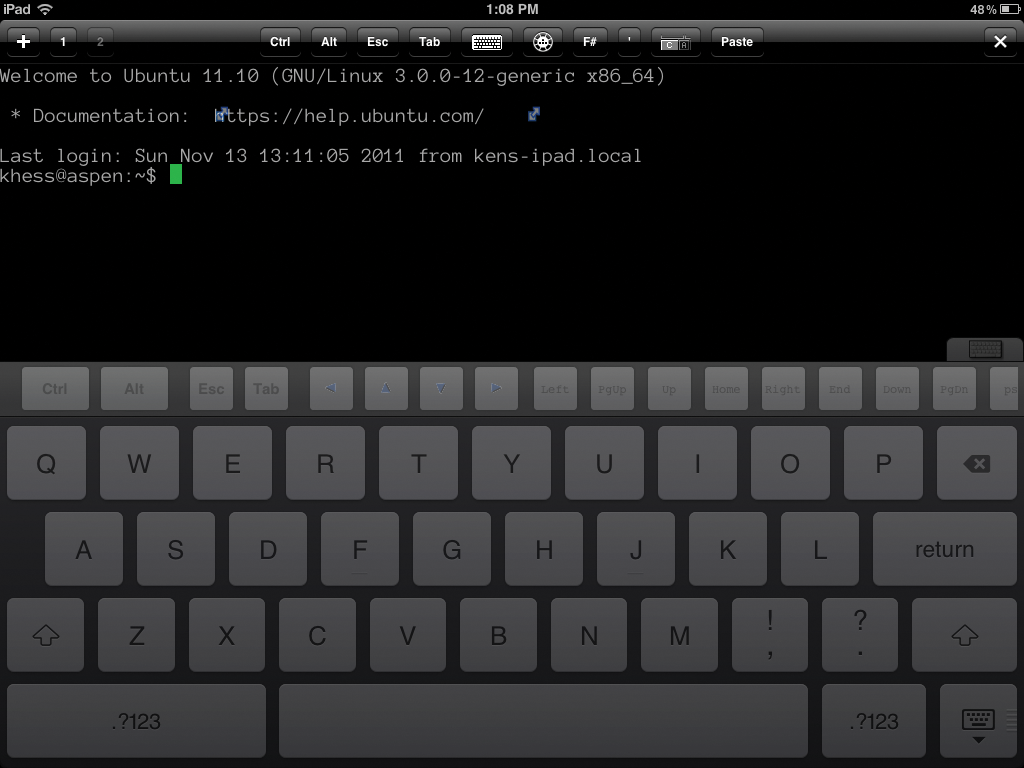Tap Ctrl in the extra keys row
The width and height of the screenshot is (1024, 768).
tap(55, 389)
